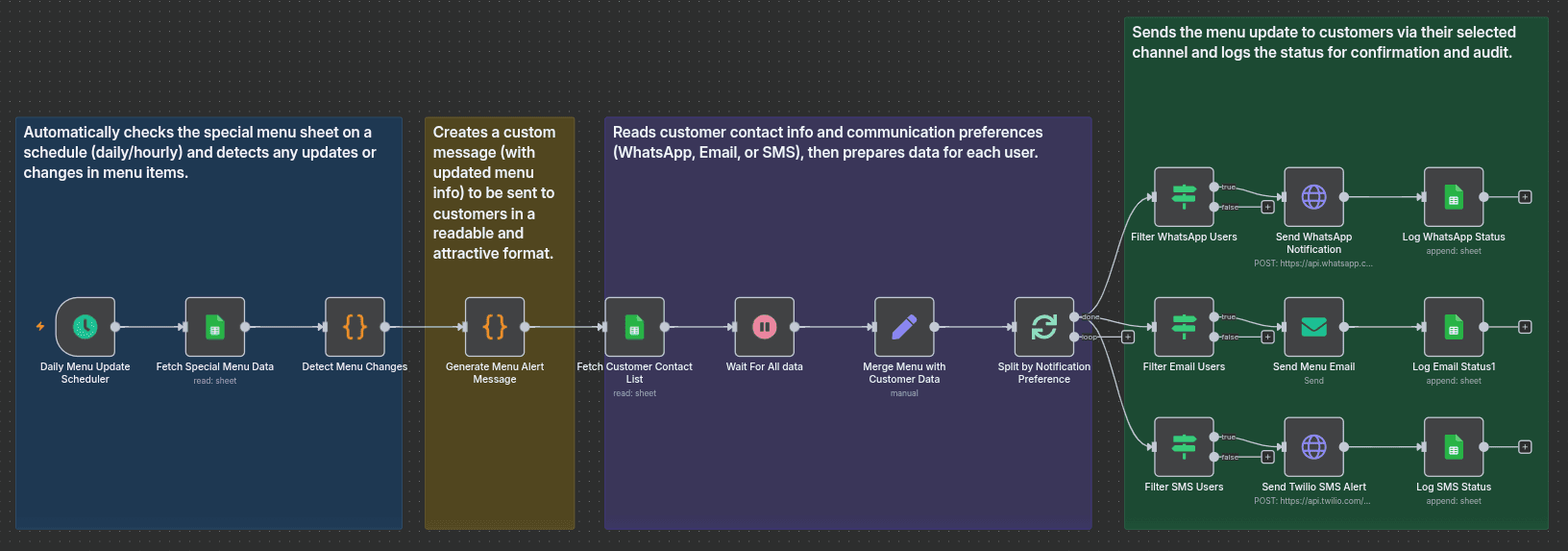Click the workflow trigger lightning bolt icon
This screenshot has width=1568, height=551.
(x=40, y=327)
